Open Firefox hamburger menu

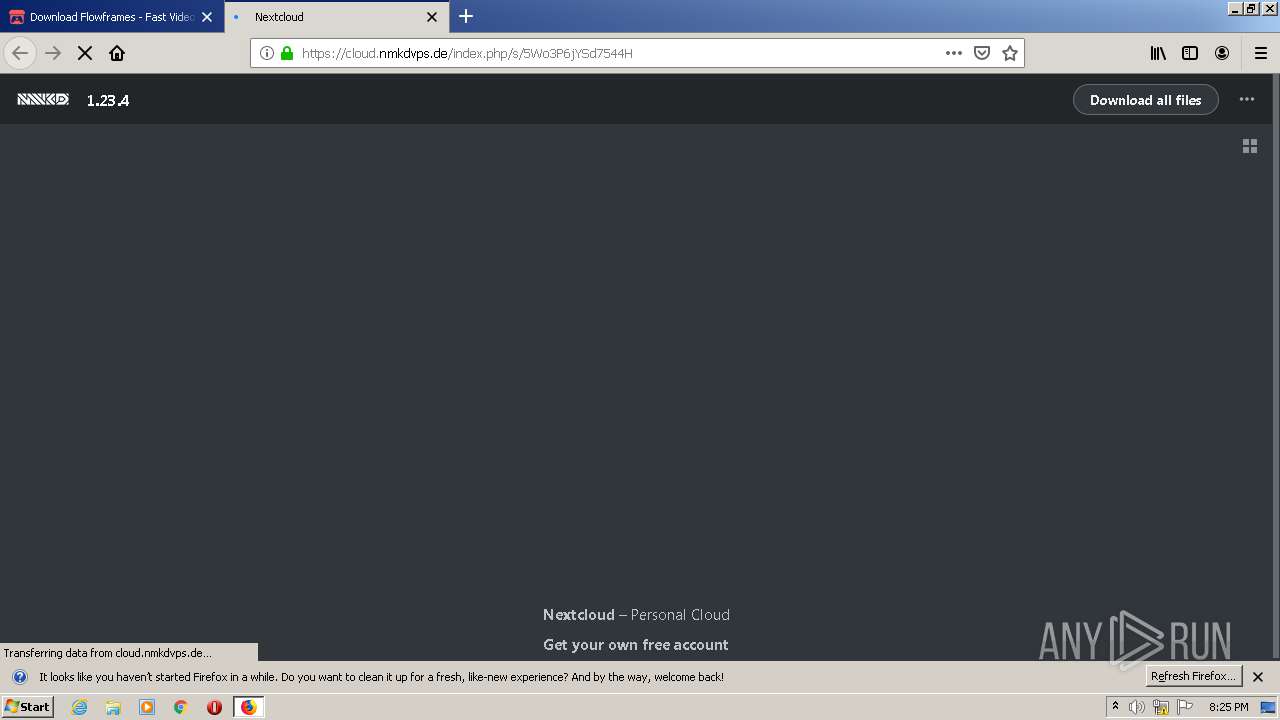(x=1260, y=53)
